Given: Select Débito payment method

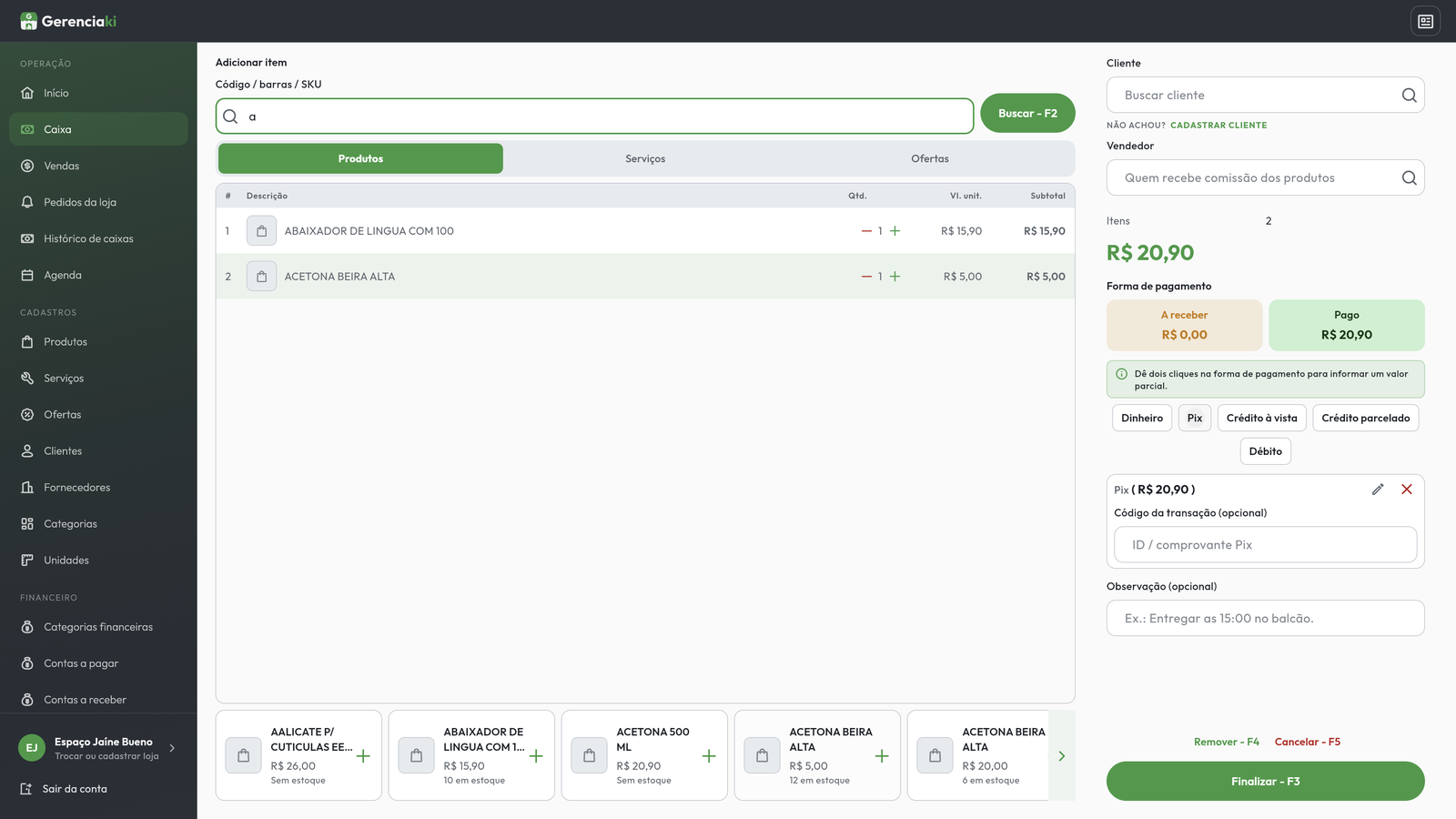Looking at the screenshot, I should [x=1266, y=451].
